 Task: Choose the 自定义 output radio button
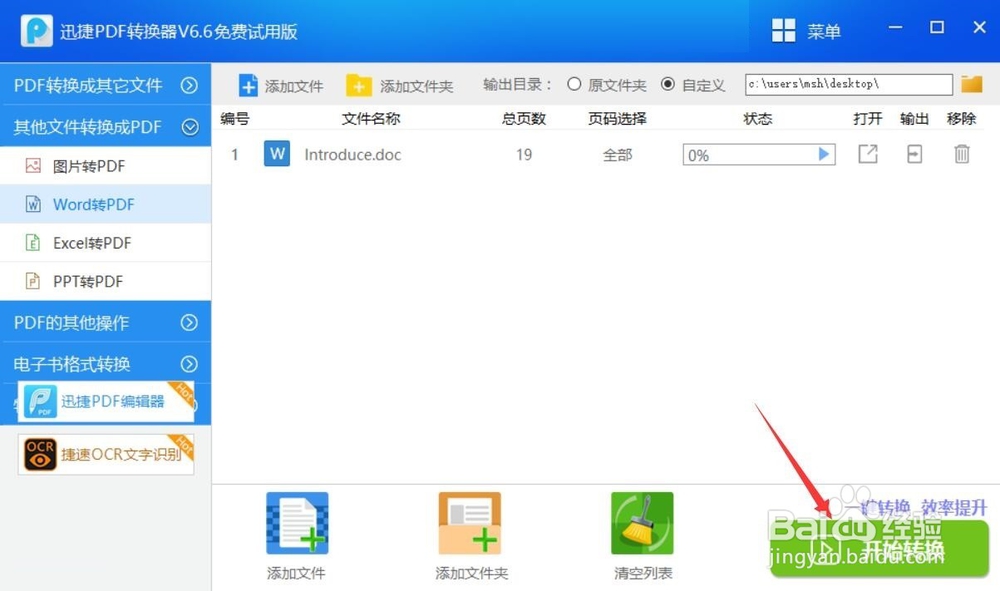point(668,84)
